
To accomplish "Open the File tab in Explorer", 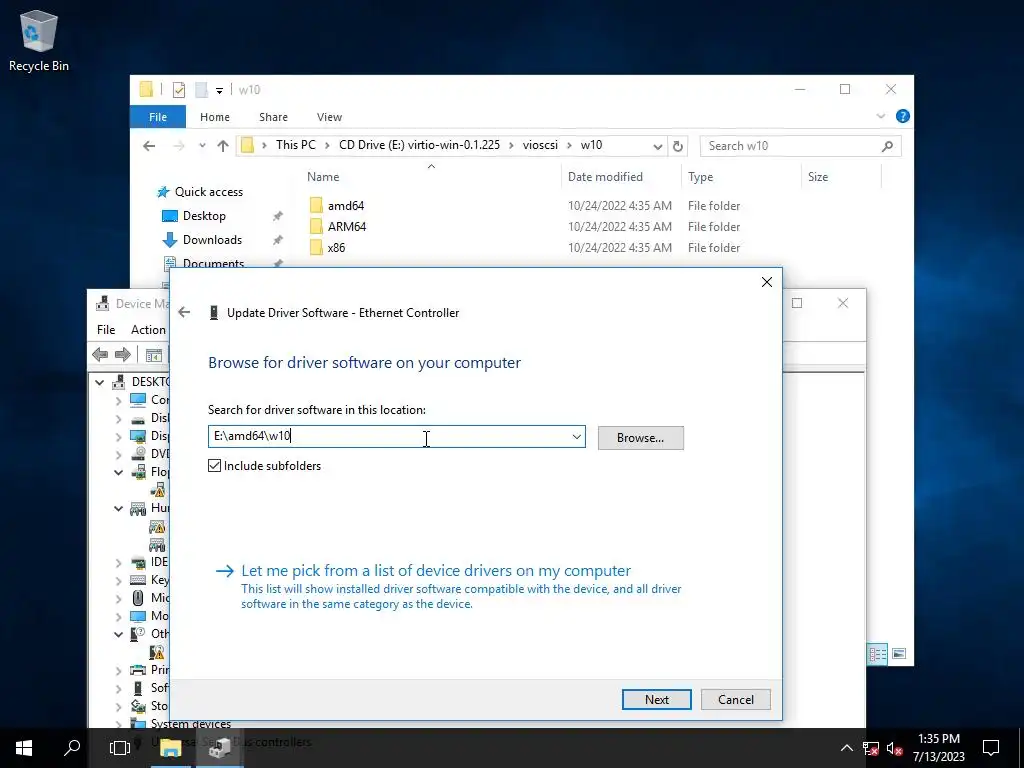I will point(158,117).
